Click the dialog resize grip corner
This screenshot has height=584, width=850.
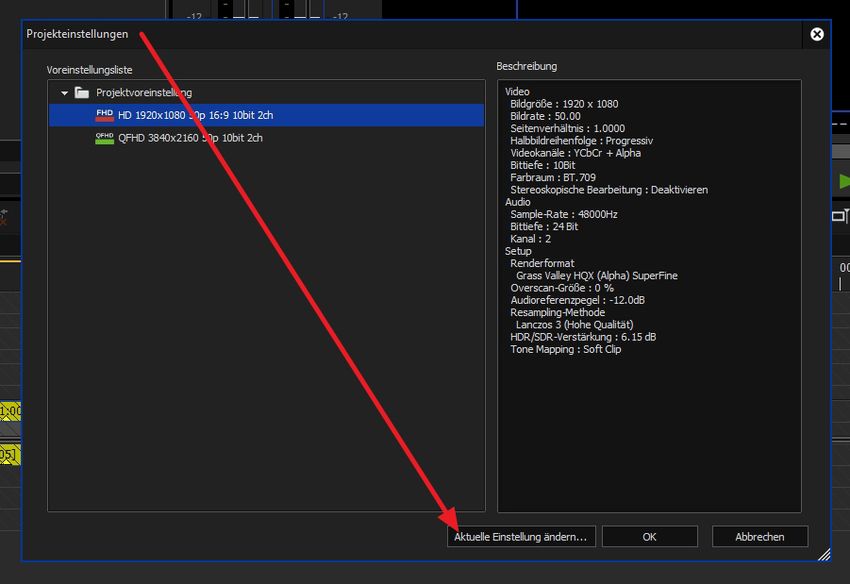(x=823, y=553)
